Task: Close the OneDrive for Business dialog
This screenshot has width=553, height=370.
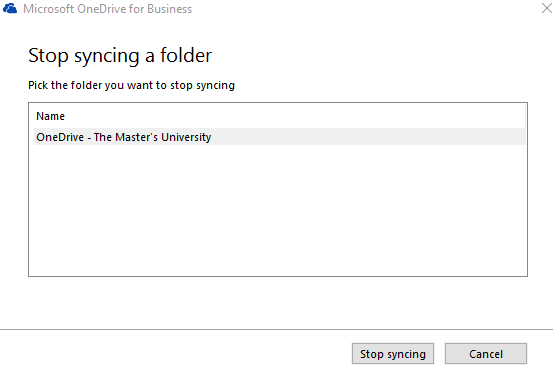Action: pyautogui.click(x=546, y=8)
